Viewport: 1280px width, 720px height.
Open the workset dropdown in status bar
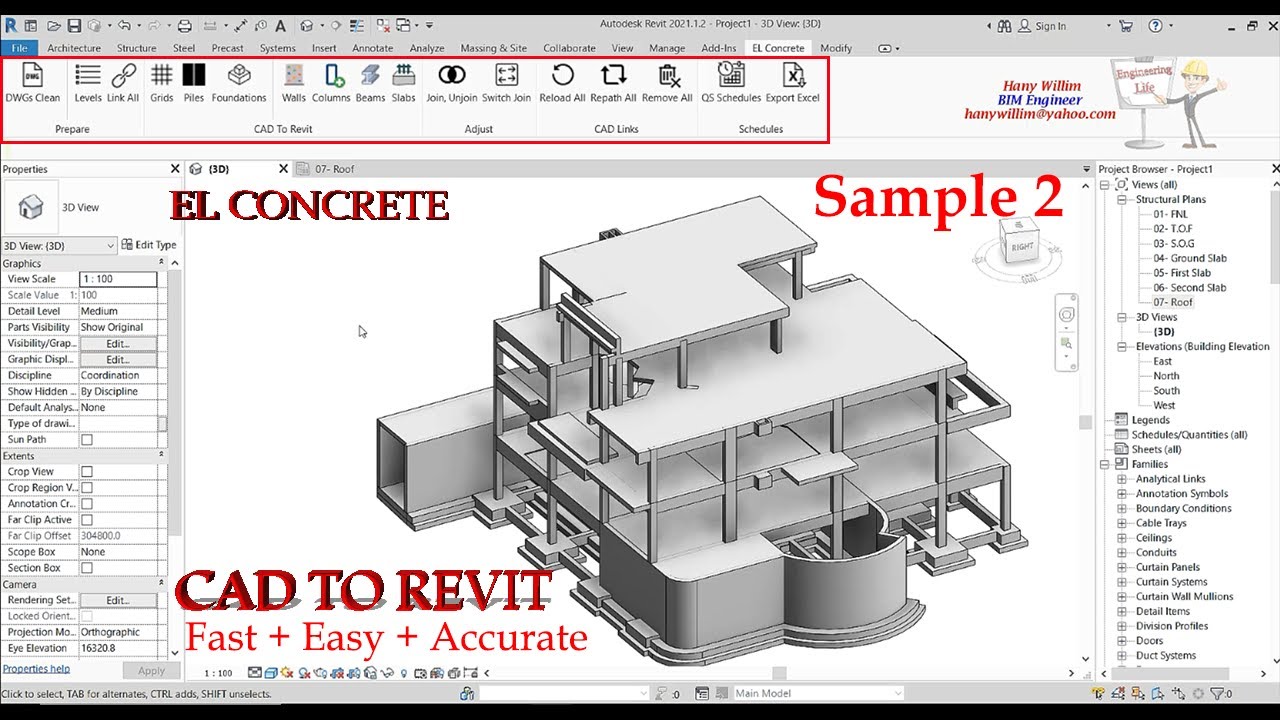(x=564, y=693)
